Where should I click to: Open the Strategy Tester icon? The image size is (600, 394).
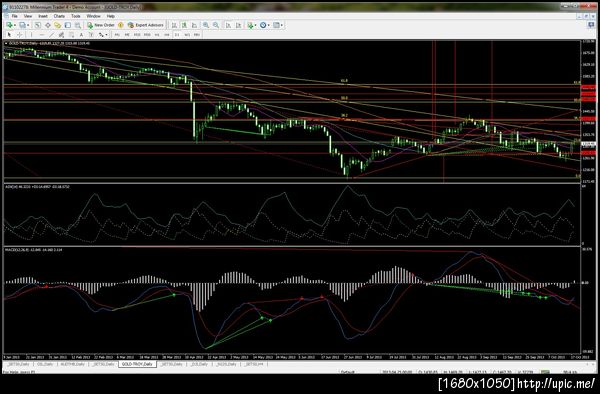78,25
